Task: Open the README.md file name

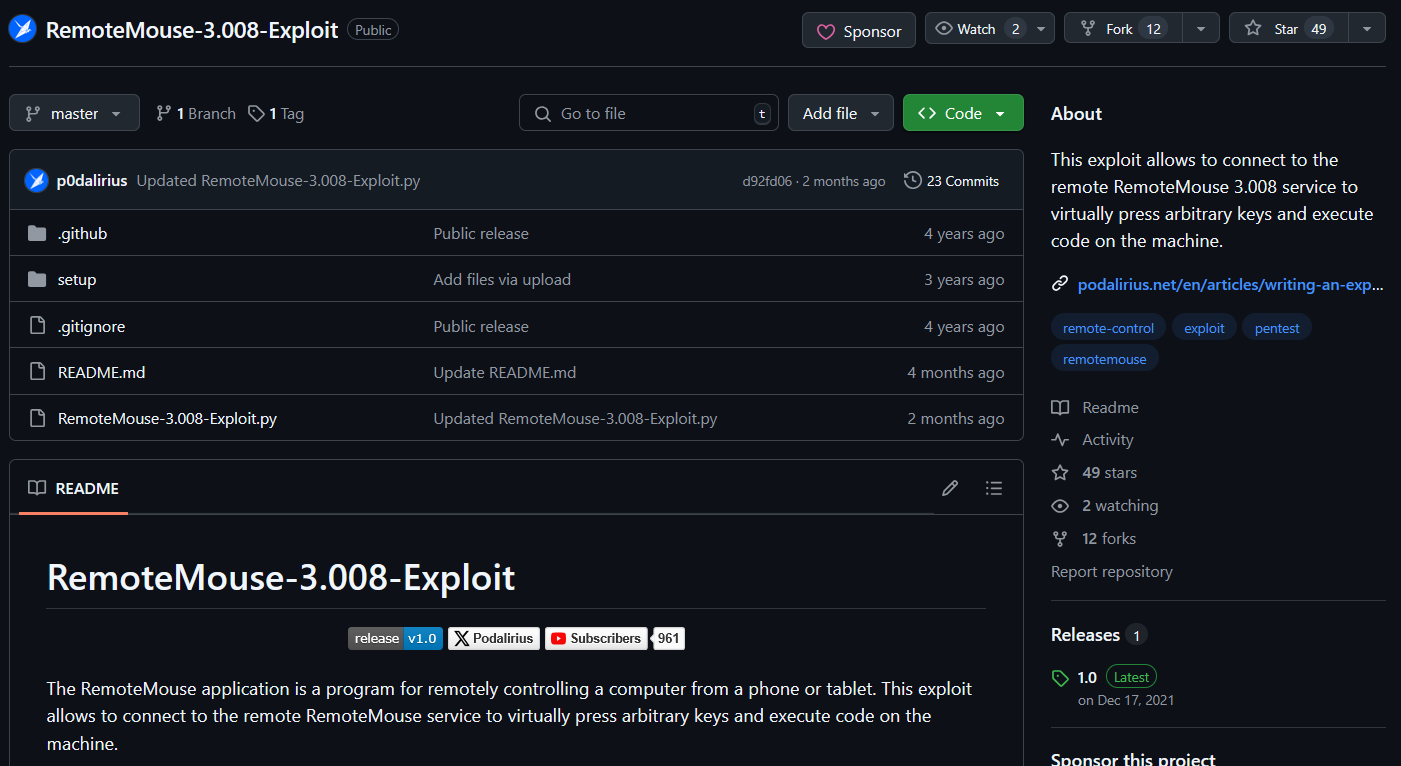Action: click(x=101, y=372)
